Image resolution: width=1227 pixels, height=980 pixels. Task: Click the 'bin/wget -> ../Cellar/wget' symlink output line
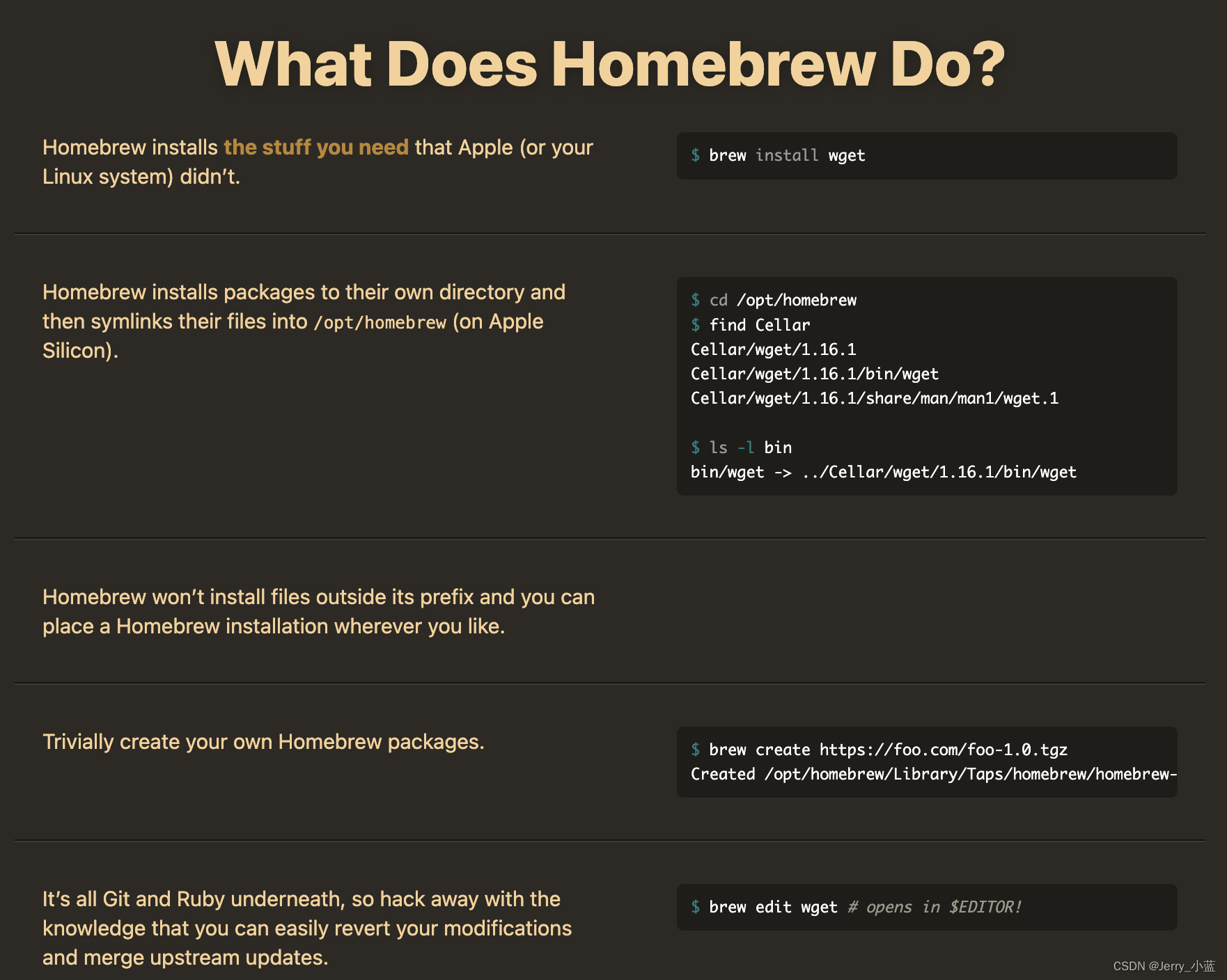(x=884, y=472)
